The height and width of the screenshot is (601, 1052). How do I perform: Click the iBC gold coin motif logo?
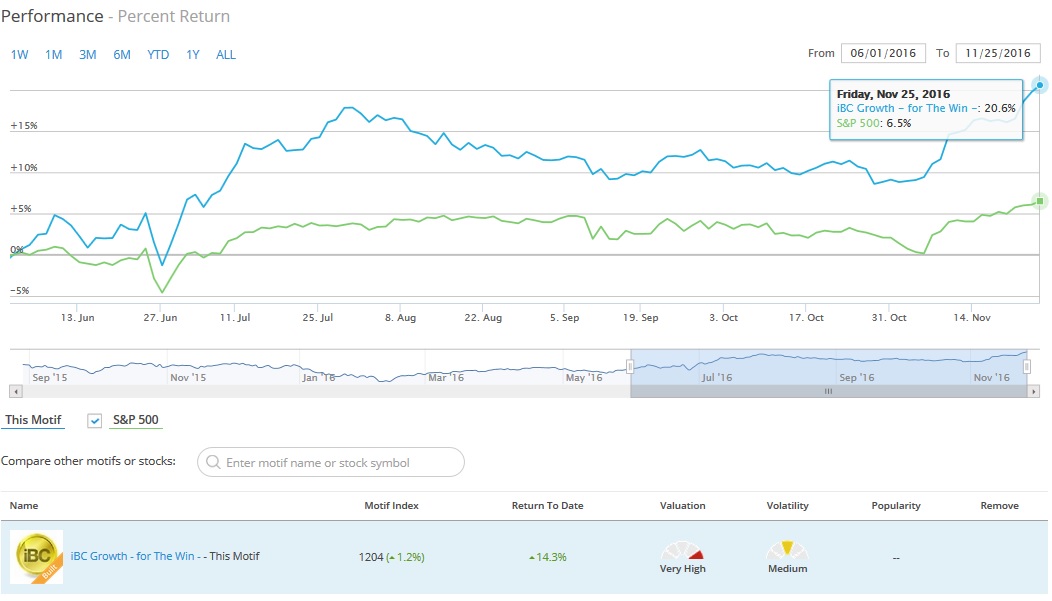point(37,557)
